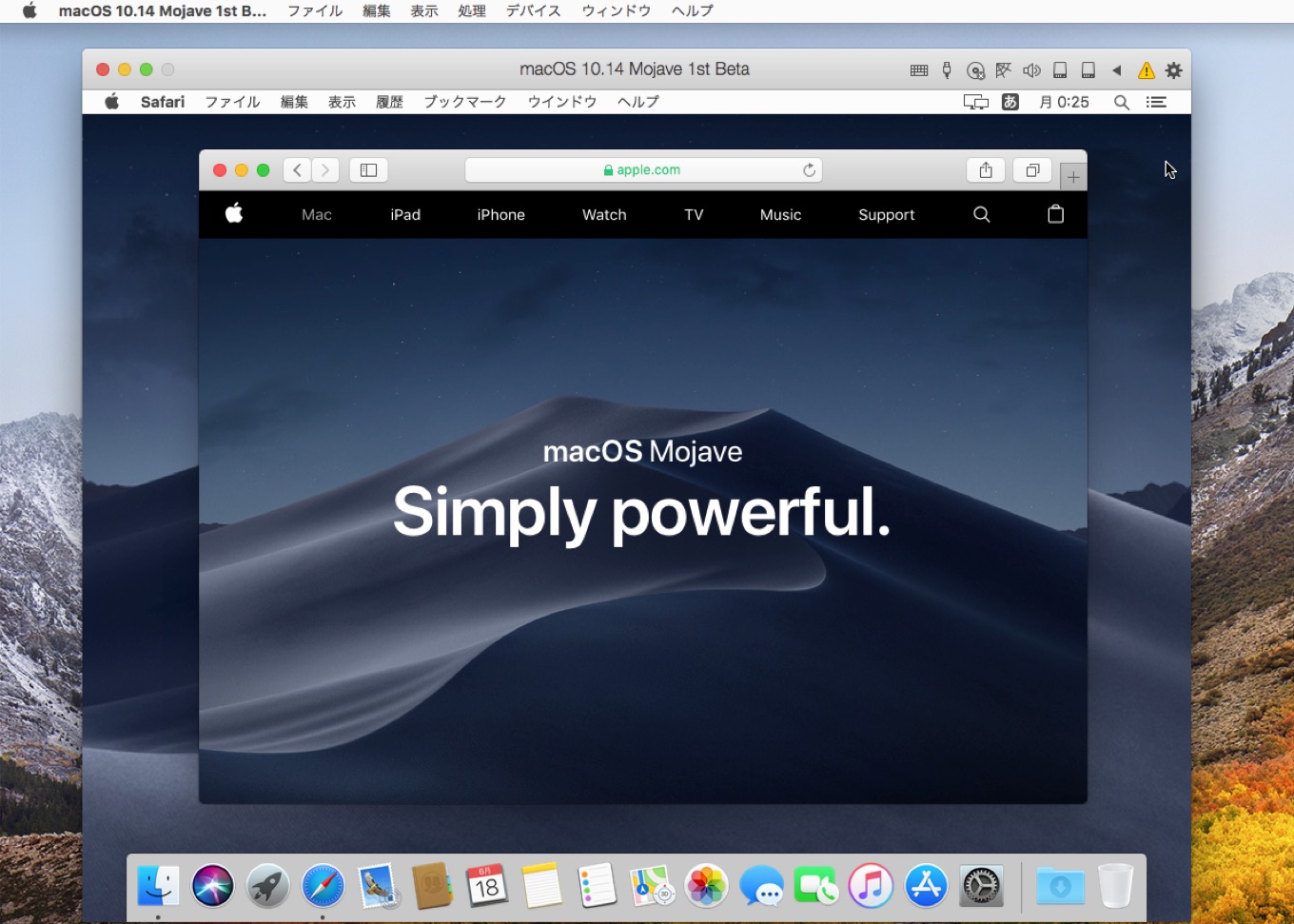1294x924 pixels.
Task: Open Notification Center in the guest menu bar
Action: point(1156,102)
